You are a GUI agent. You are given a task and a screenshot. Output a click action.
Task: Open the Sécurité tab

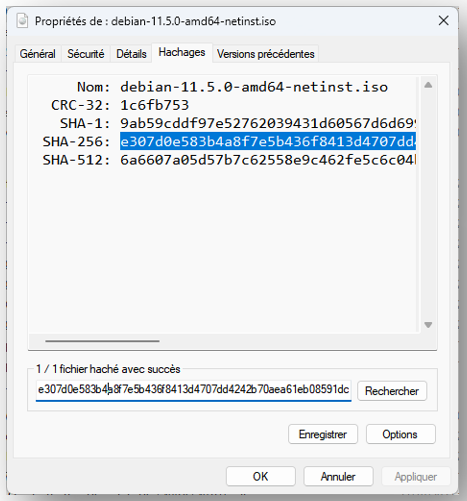pyautogui.click(x=86, y=54)
